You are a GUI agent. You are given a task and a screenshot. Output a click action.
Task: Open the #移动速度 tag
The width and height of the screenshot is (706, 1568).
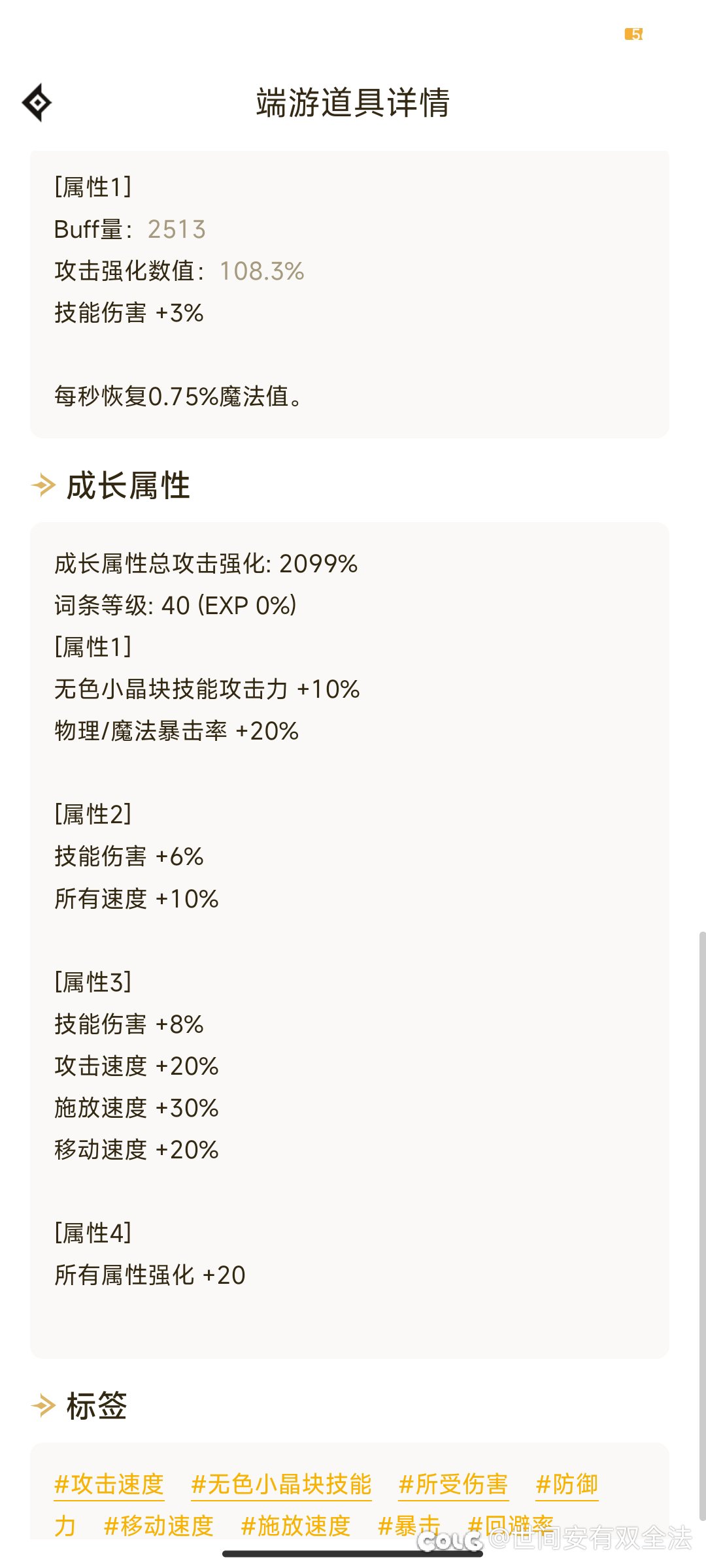(159, 1526)
